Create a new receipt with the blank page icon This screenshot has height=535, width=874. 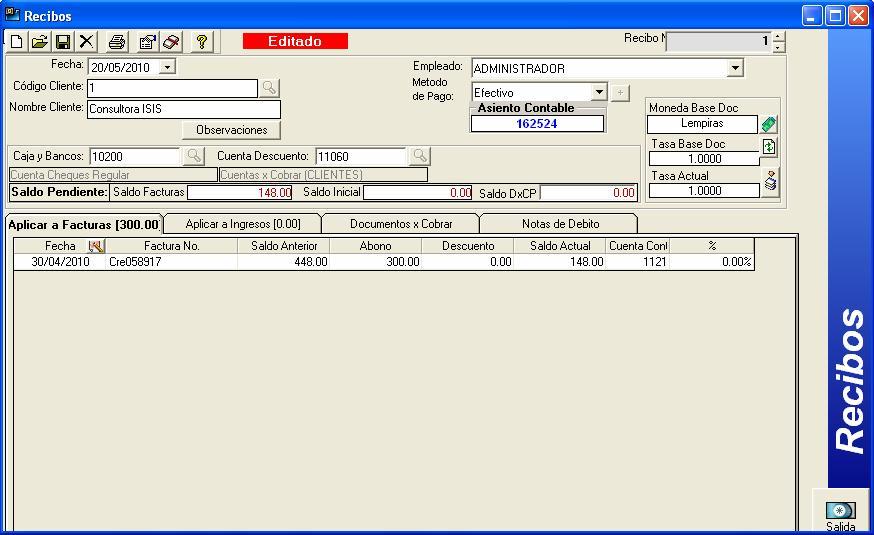pyautogui.click(x=17, y=42)
